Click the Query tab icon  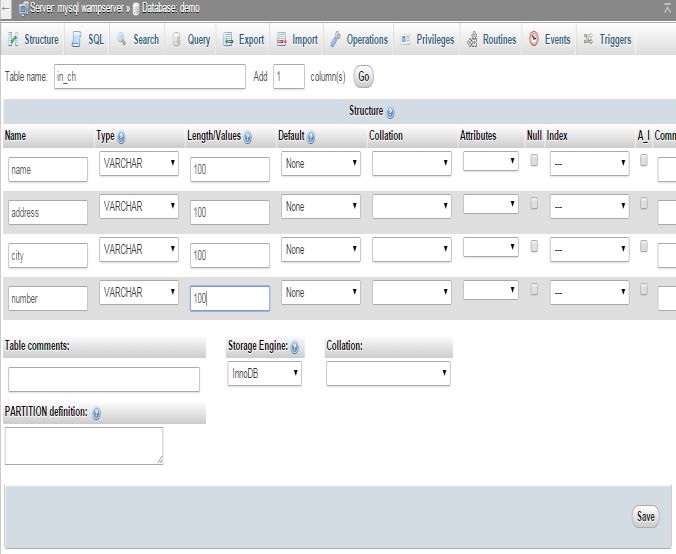pyautogui.click(x=176, y=39)
